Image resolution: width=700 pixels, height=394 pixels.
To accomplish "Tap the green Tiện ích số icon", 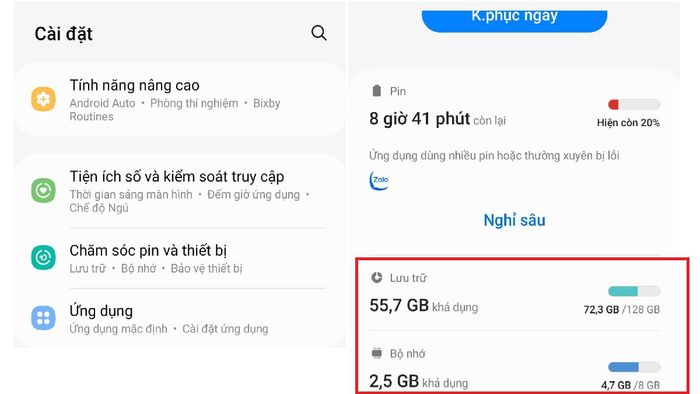I will (43, 190).
